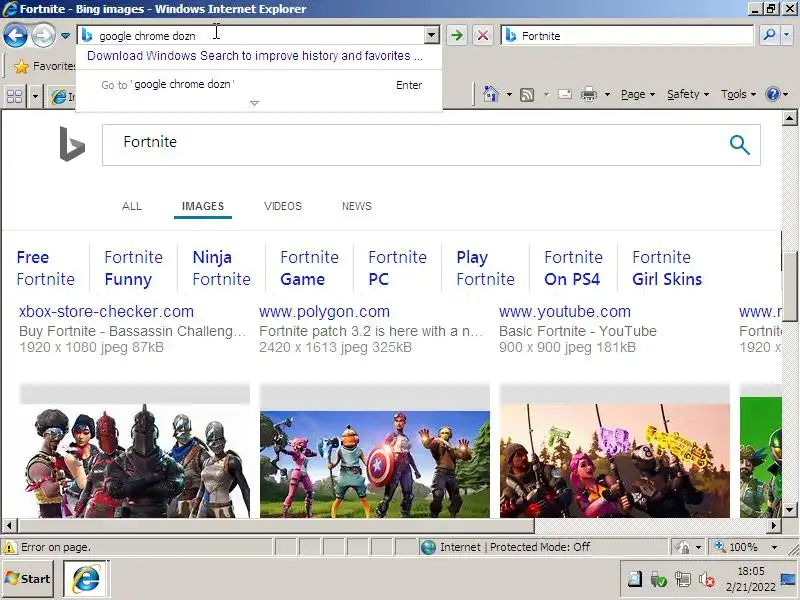Switch to the VIDEOS tab
This screenshot has height=600, width=800.
pos(283,206)
